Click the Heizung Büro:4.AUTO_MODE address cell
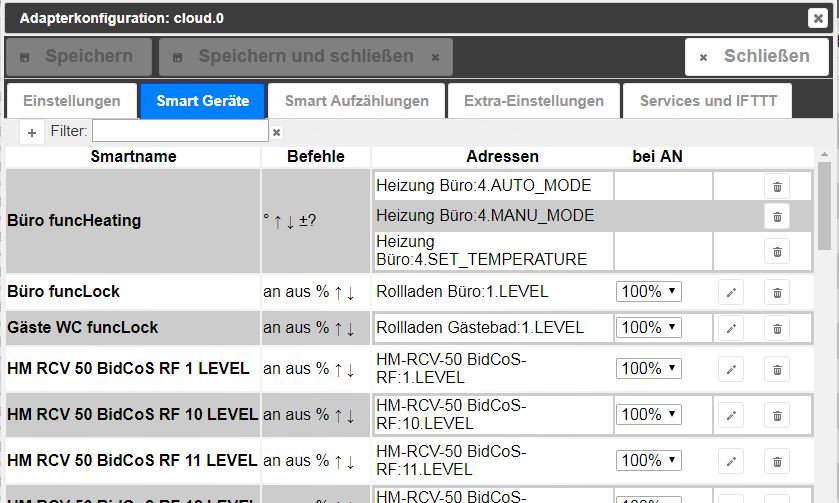 click(493, 186)
